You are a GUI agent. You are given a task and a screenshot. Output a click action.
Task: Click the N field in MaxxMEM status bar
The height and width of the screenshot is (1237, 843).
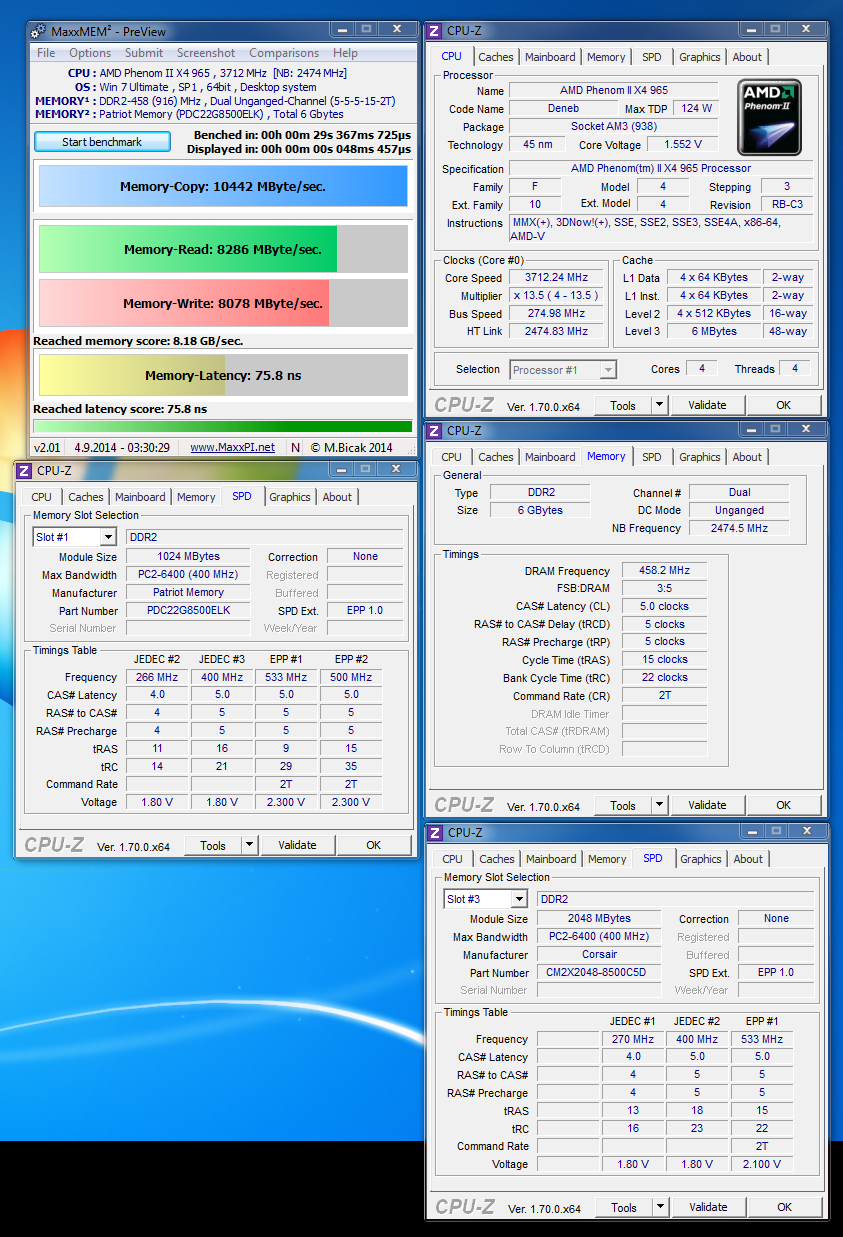[295, 447]
